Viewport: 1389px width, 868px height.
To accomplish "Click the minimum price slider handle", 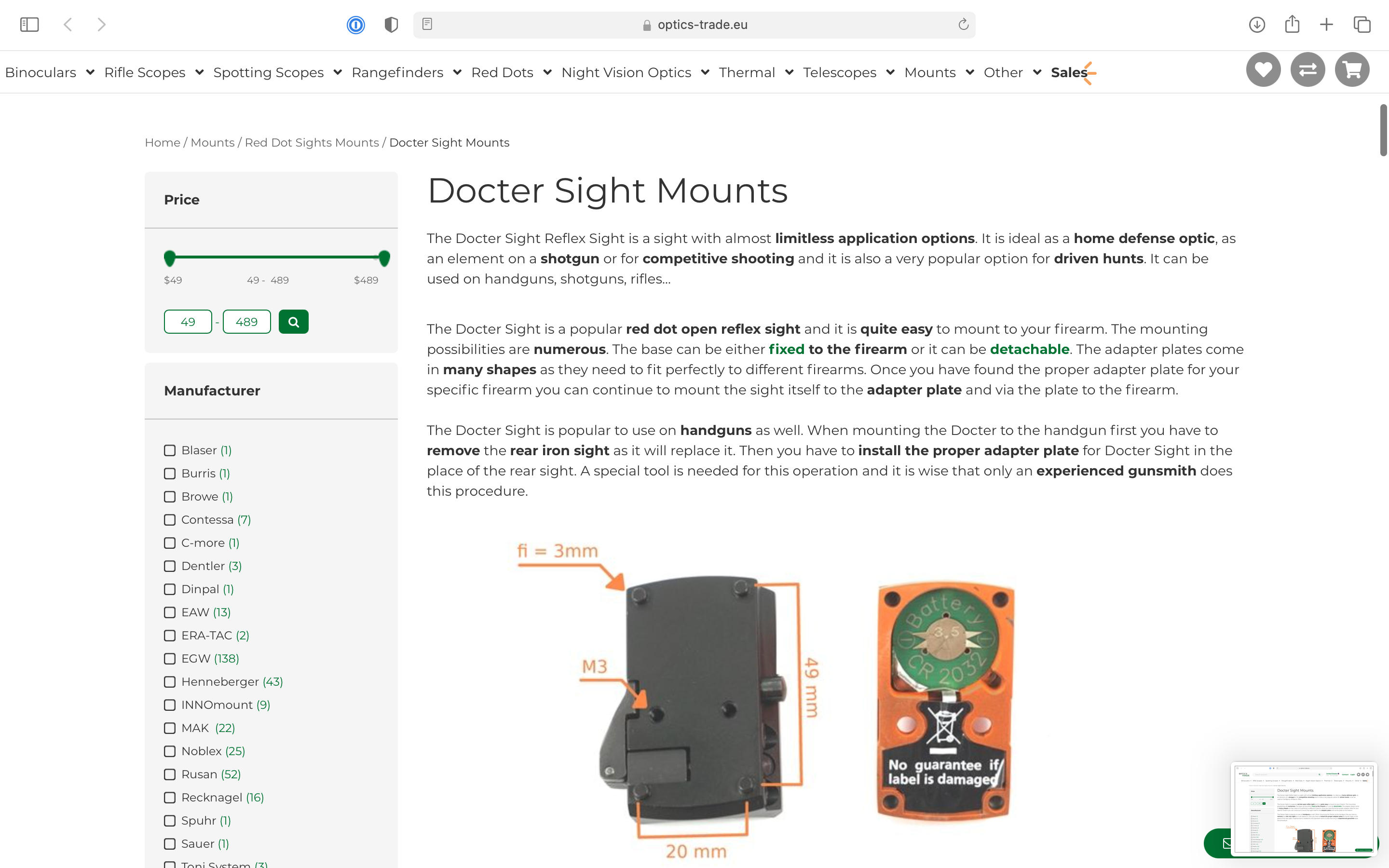I will pos(169,258).
